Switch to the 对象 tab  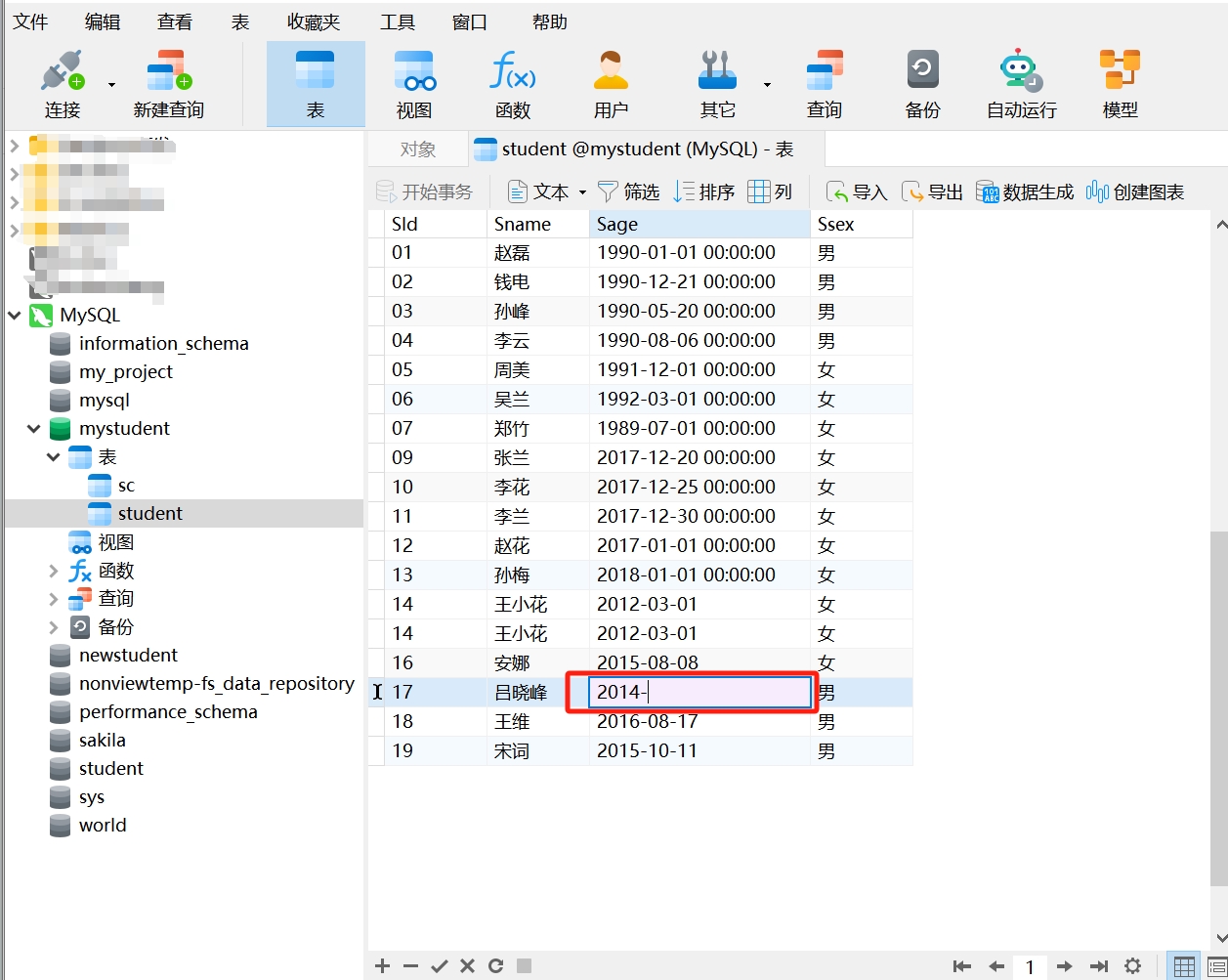click(x=418, y=149)
